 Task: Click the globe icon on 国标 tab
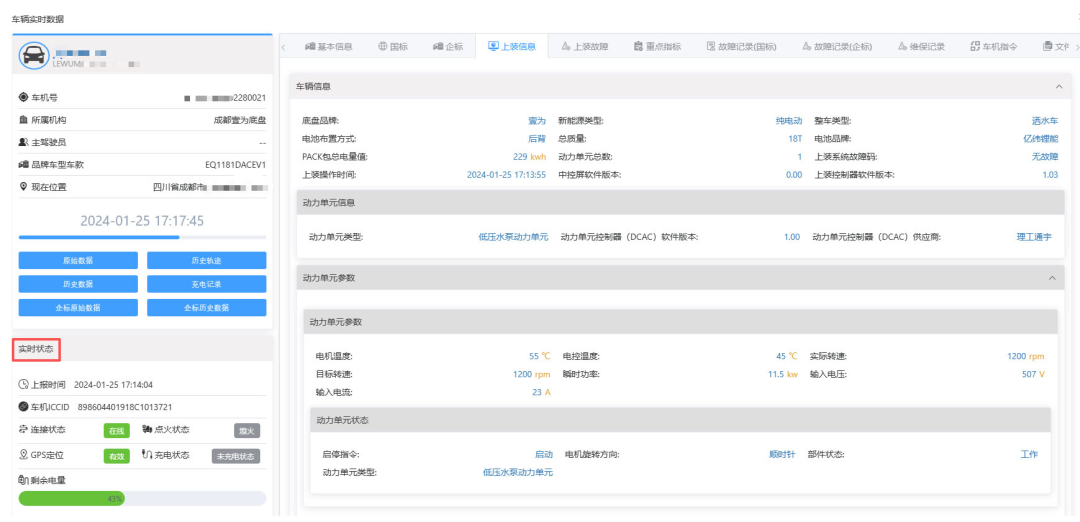point(382,46)
